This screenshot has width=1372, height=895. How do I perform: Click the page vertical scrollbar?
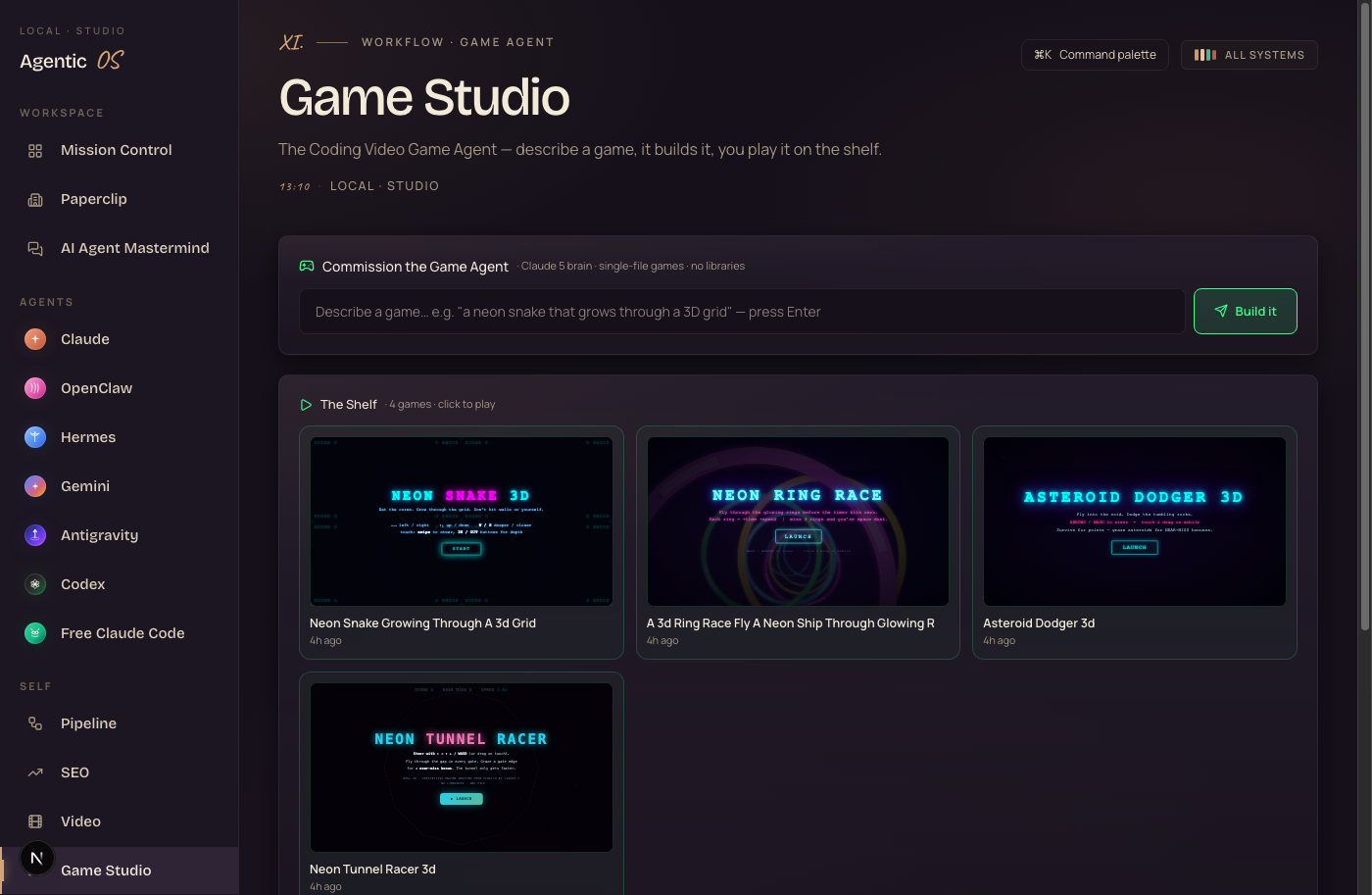(x=1365, y=316)
